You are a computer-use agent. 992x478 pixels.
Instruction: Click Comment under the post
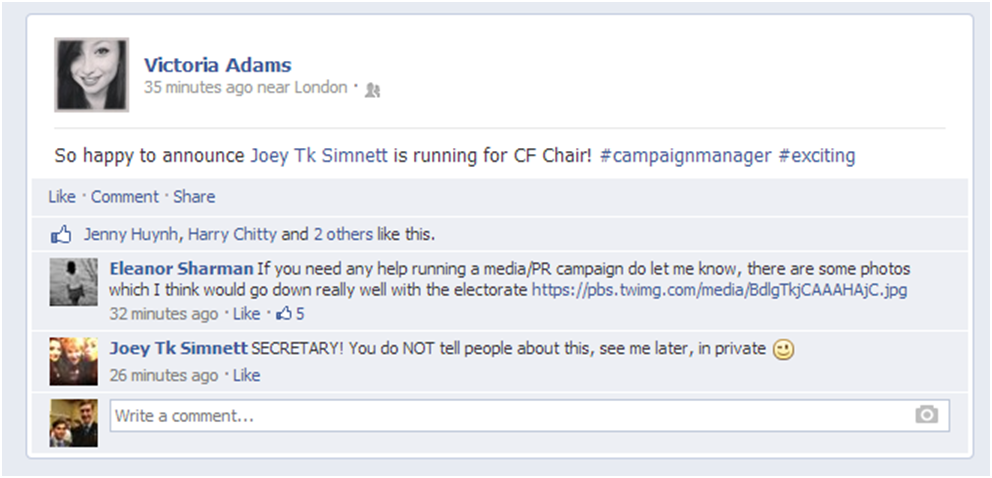coord(124,197)
